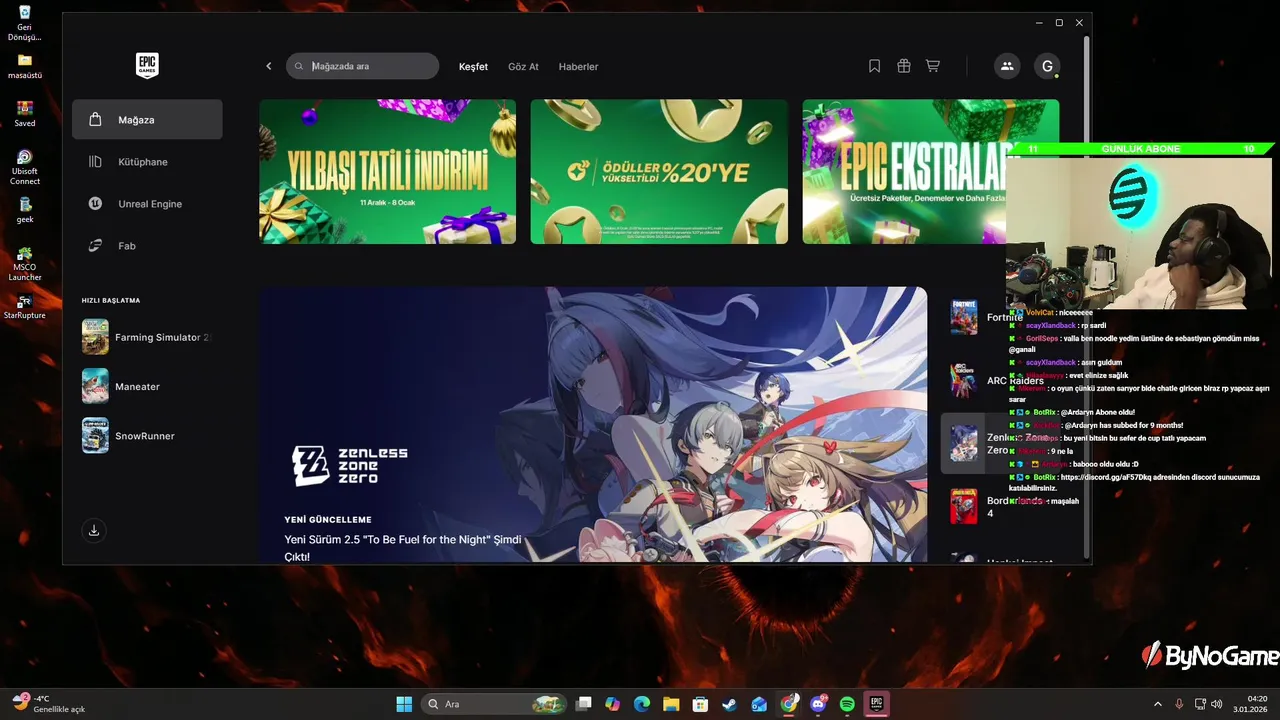
Task: Open the shopping cart icon
Action: (x=932, y=66)
